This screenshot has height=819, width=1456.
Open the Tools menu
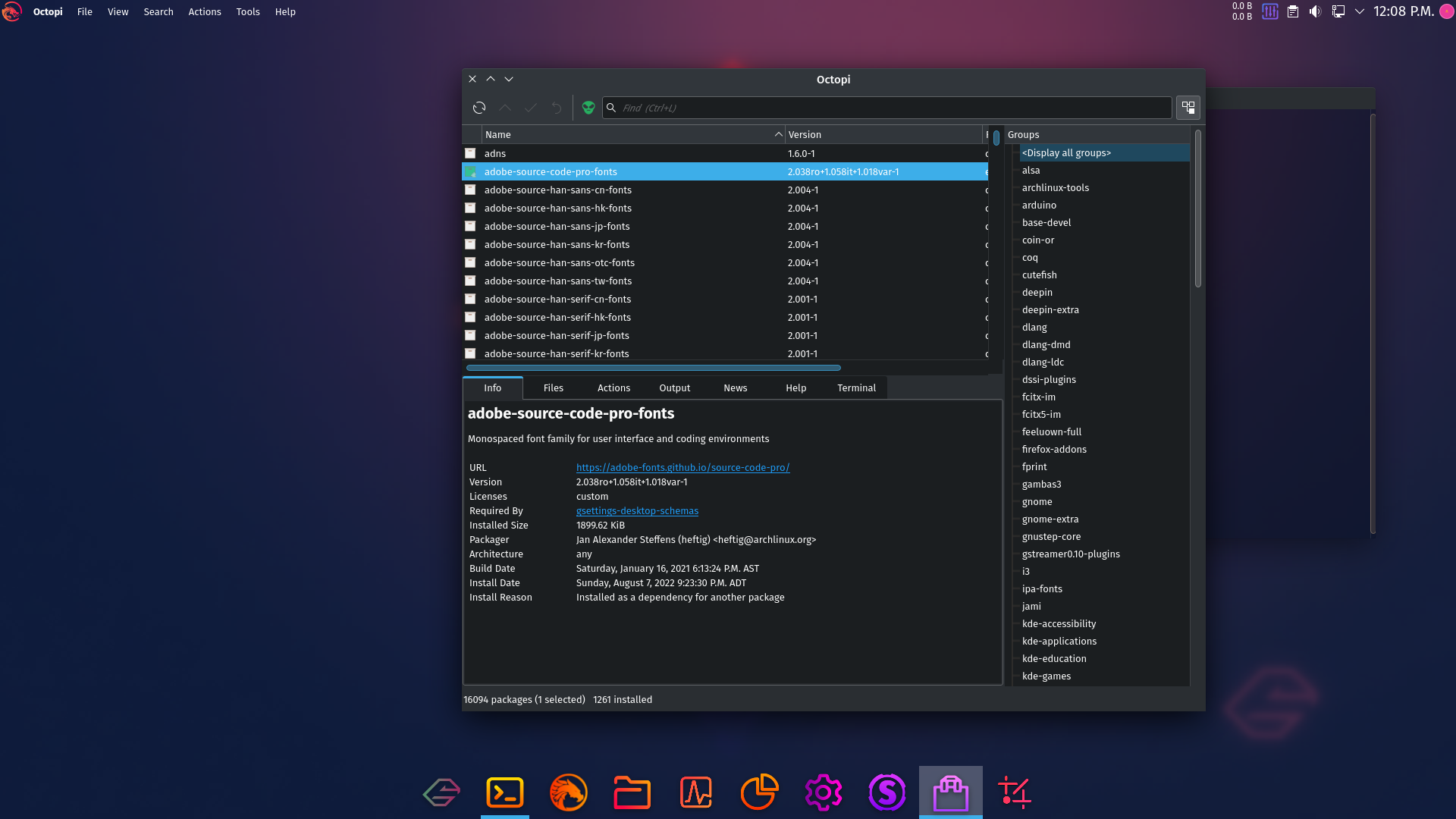click(x=248, y=11)
